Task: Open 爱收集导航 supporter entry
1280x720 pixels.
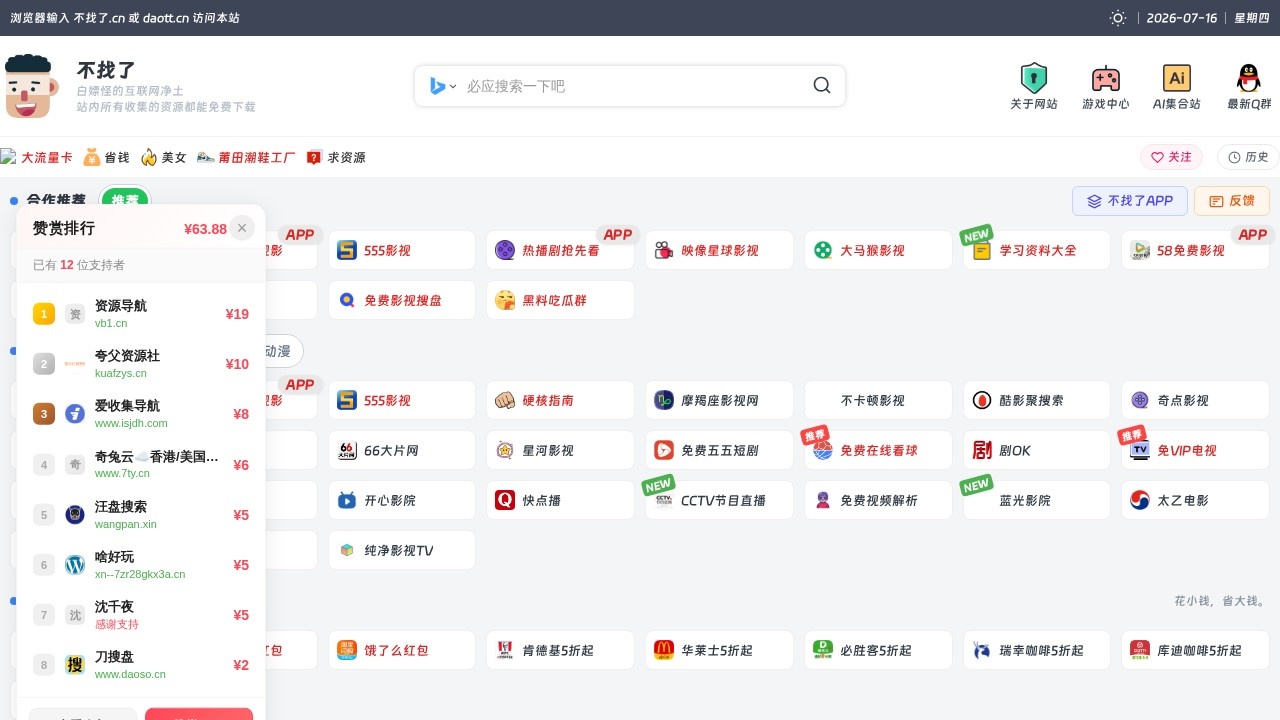Action: [x=141, y=414]
